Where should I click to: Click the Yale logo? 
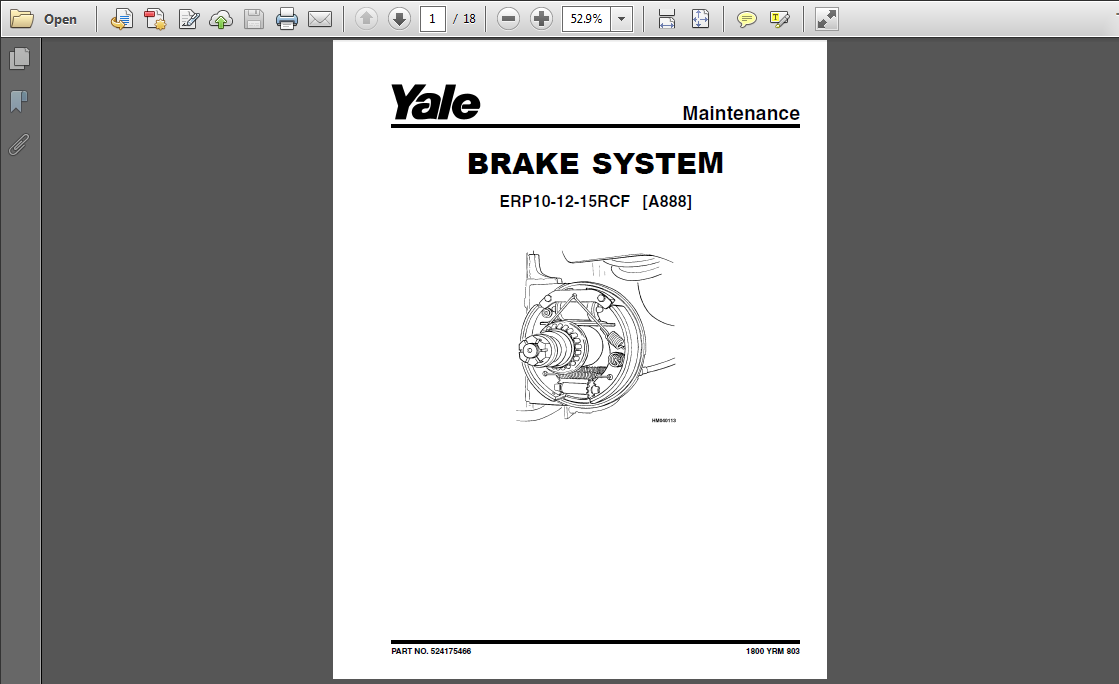click(x=435, y=102)
